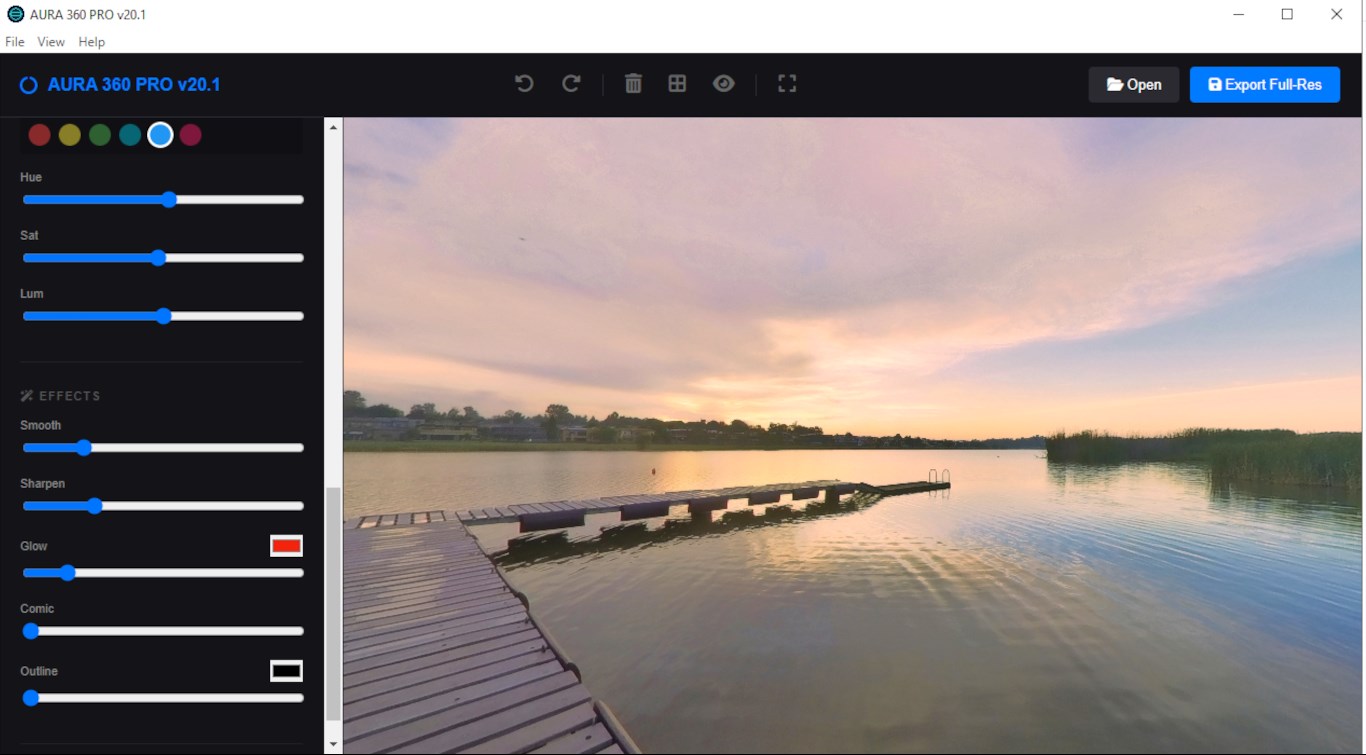This screenshot has height=755, width=1366.
Task: Click the sidebar scrollbar thumb
Action: click(x=334, y=604)
